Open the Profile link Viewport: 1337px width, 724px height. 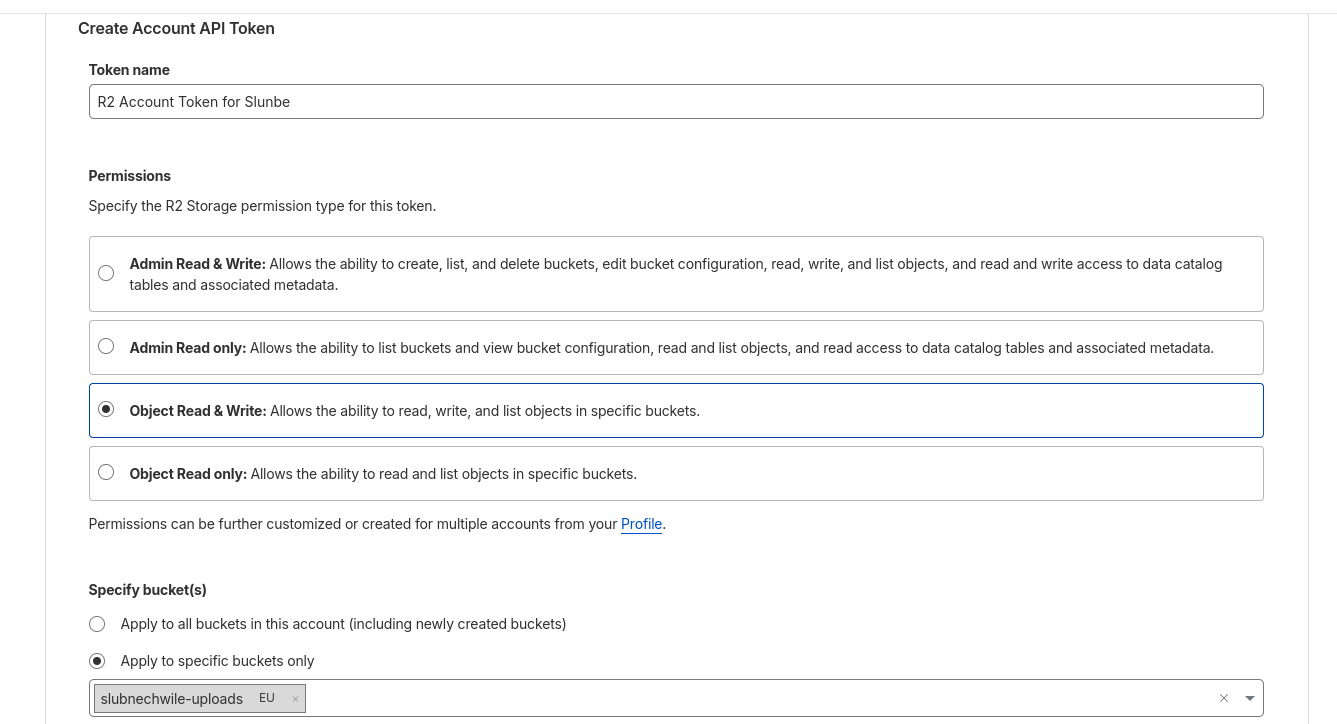click(x=641, y=524)
